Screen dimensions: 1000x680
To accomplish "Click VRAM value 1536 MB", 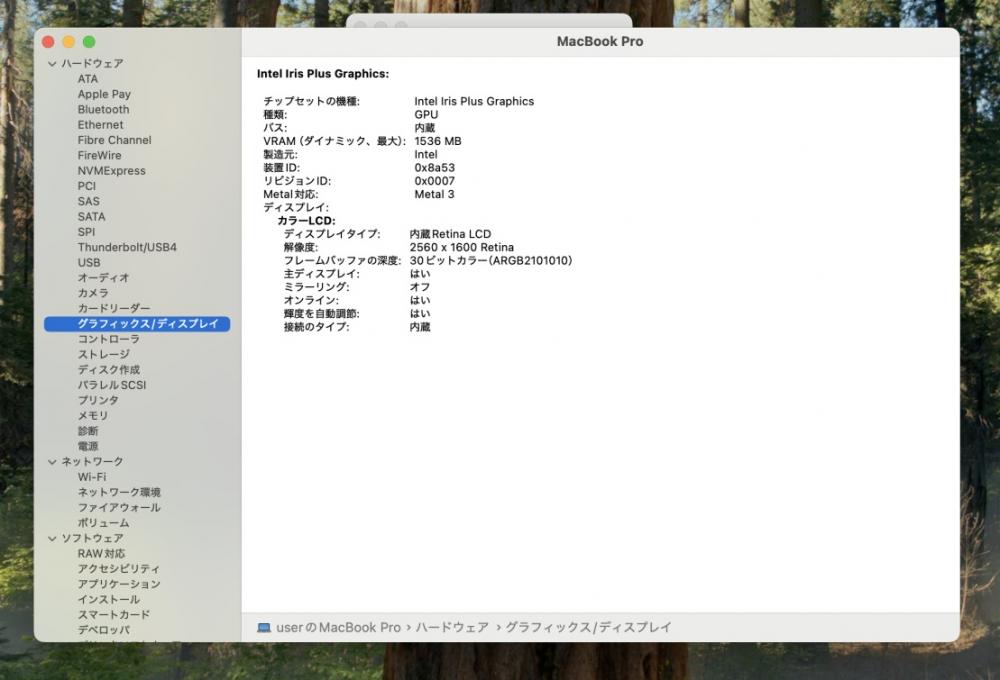I will 438,141.
